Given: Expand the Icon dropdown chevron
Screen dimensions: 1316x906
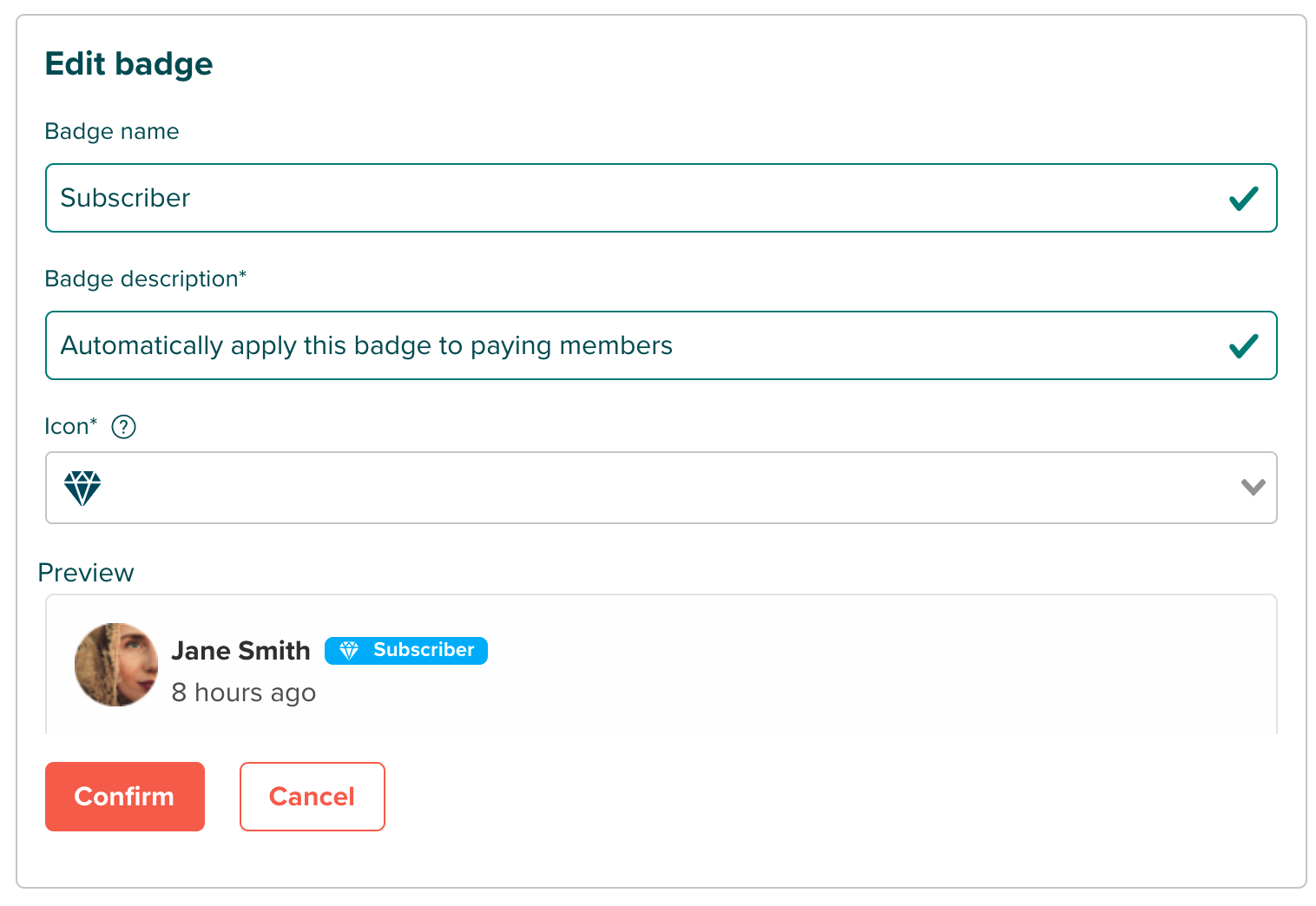Looking at the screenshot, I should (1253, 488).
